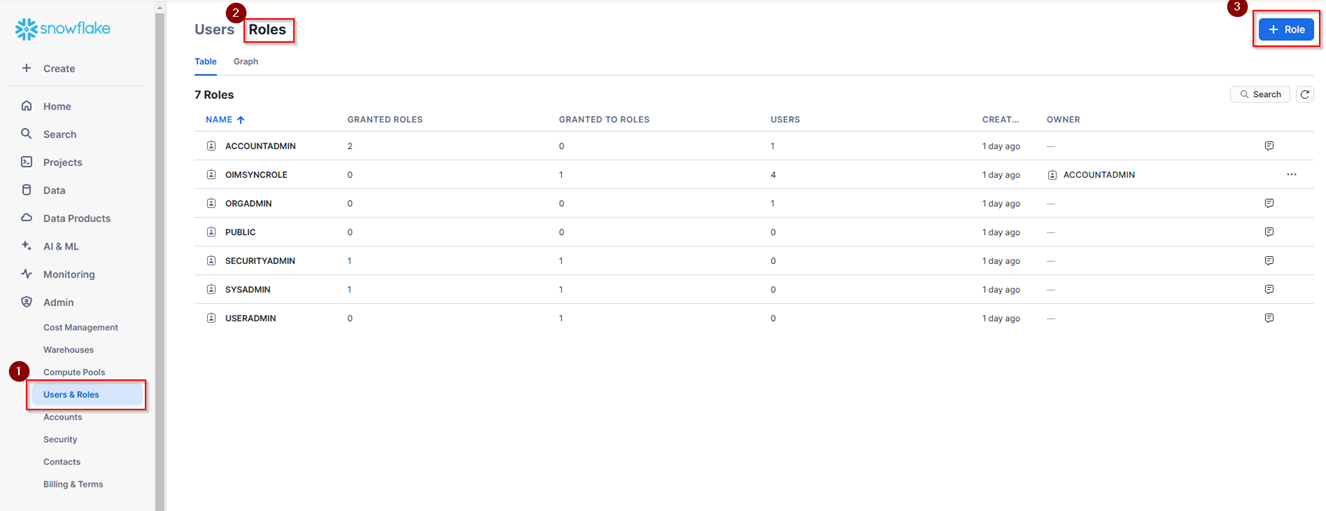Click the AI & ML sparkle icon
The image size is (1326, 511).
(x=27, y=246)
